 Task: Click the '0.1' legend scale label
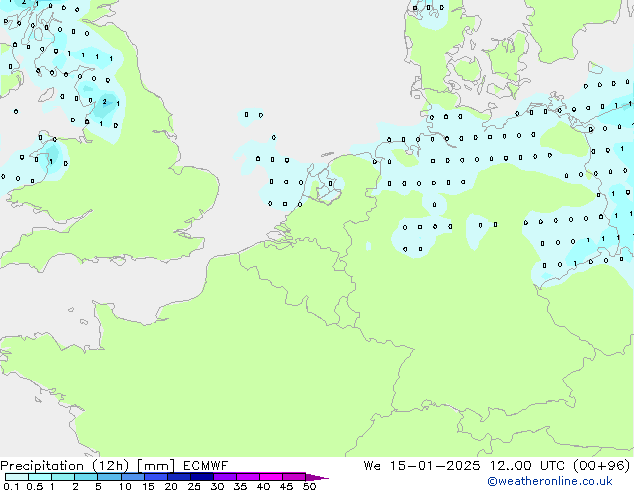(10, 486)
